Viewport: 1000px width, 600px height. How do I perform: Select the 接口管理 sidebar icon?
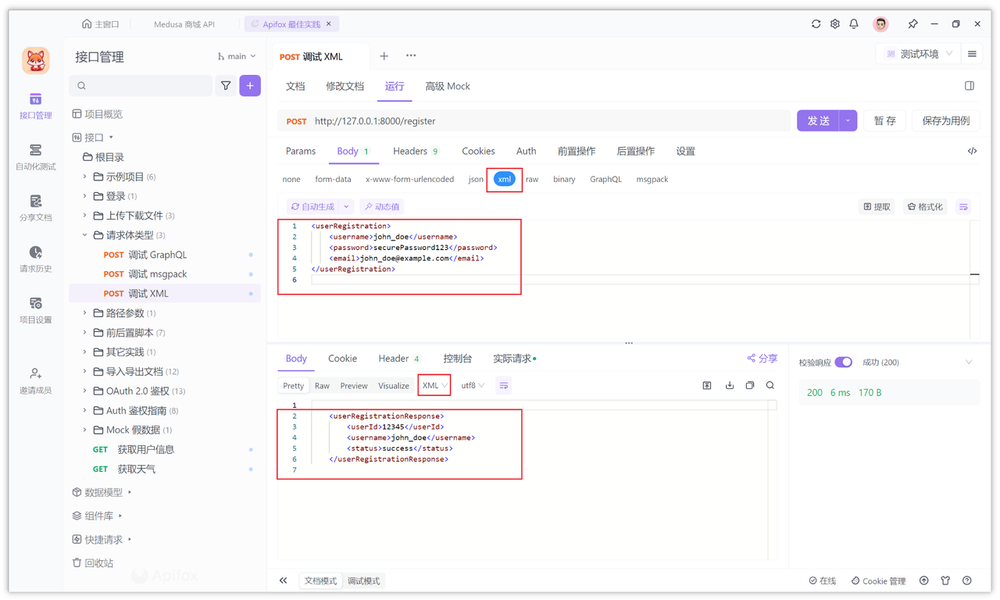(35, 105)
